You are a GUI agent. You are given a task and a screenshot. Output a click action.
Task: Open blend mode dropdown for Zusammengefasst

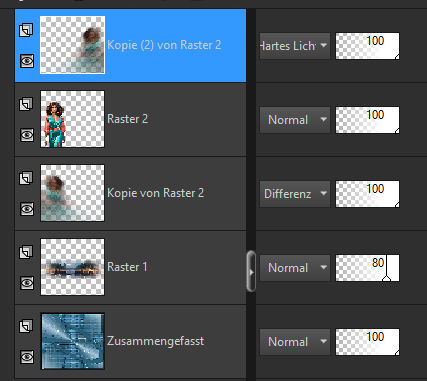click(295, 342)
